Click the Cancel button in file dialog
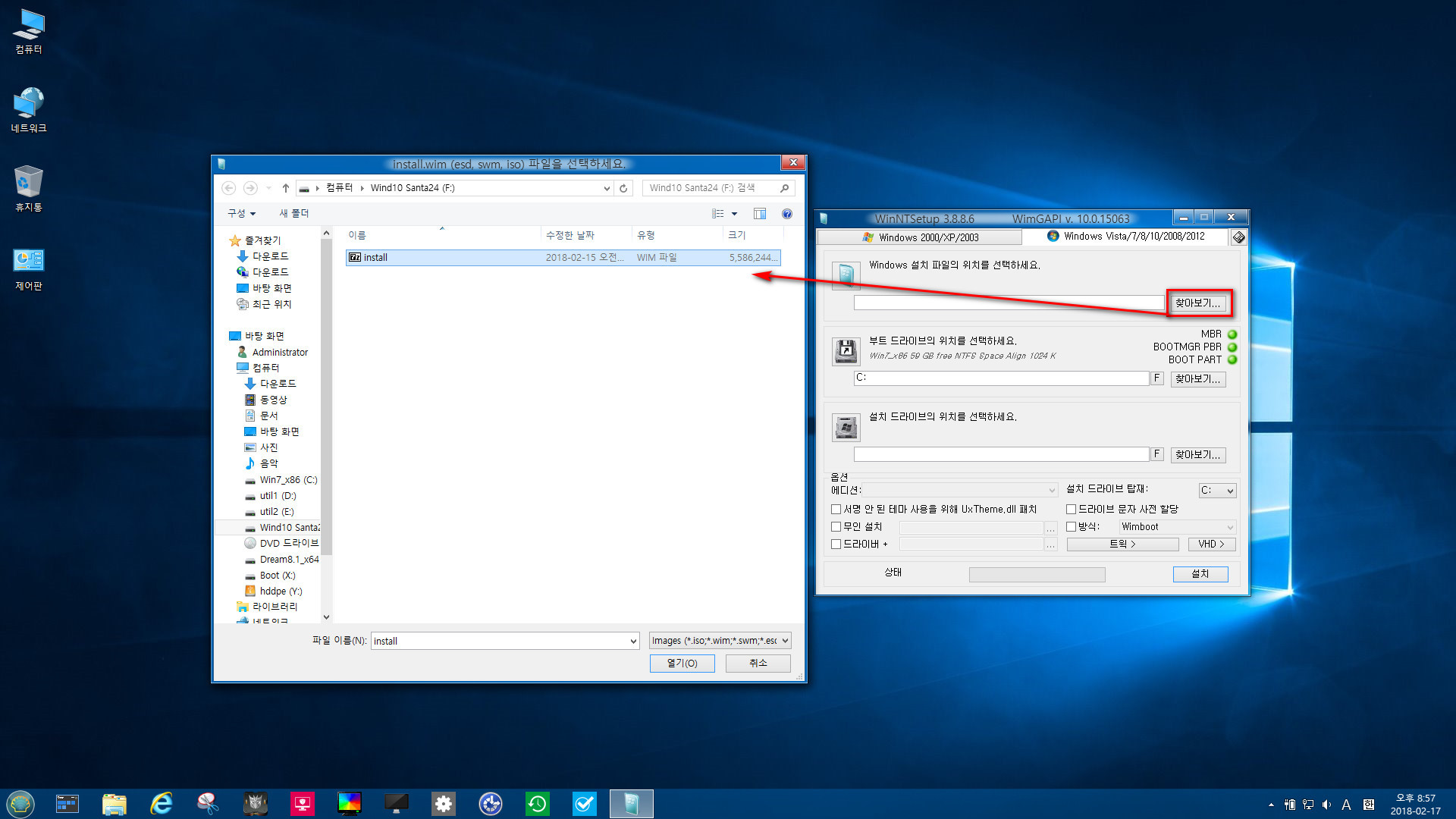This screenshot has width=1456, height=819. coord(758,664)
